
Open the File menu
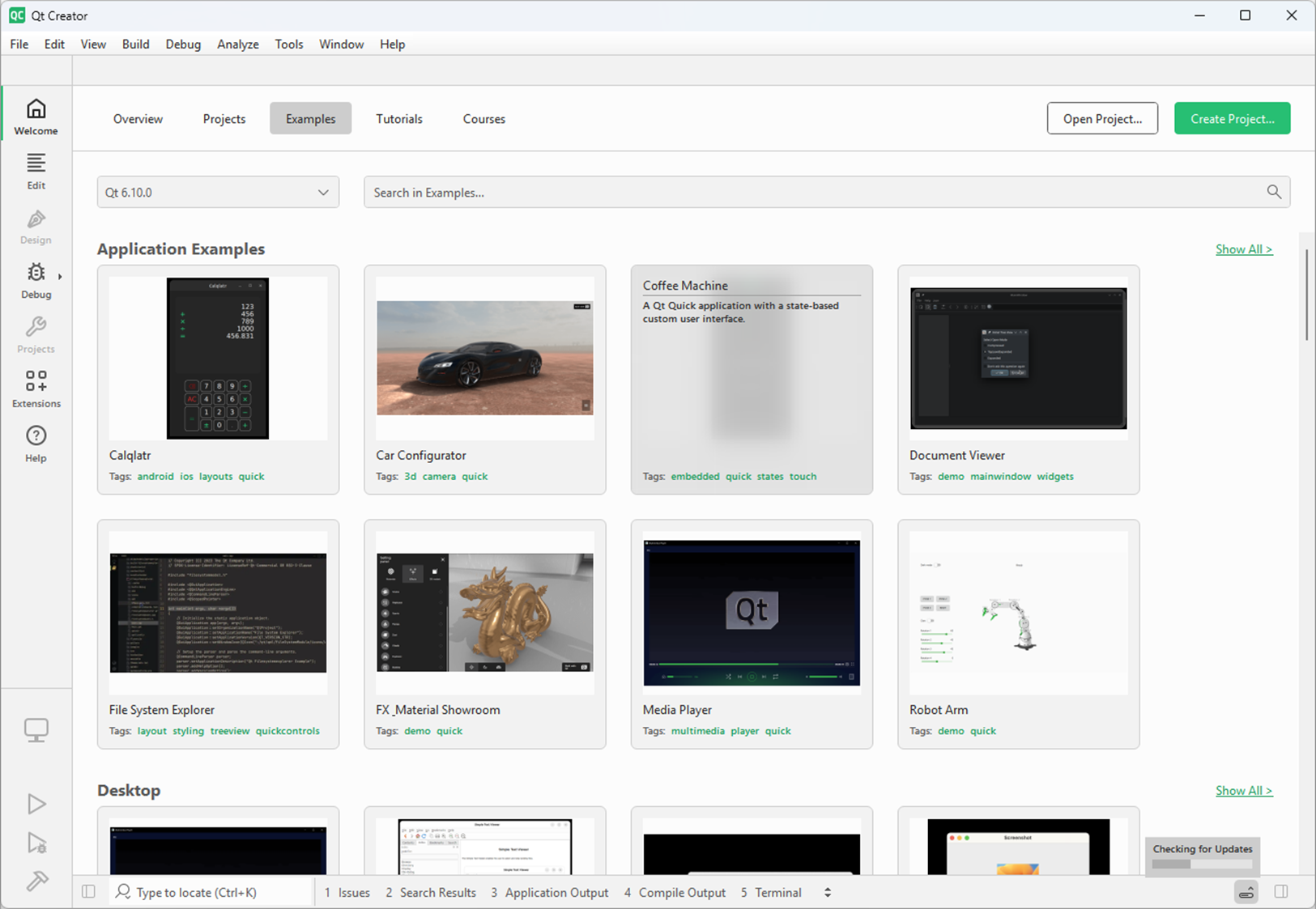(x=19, y=45)
